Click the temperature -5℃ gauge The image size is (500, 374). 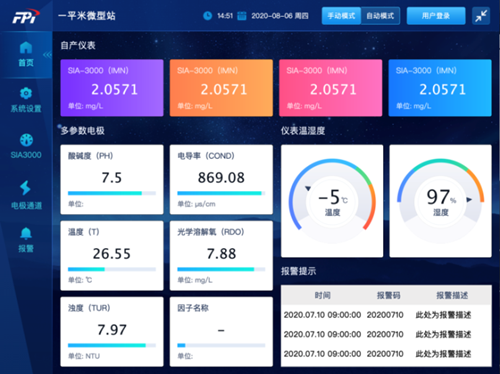pos(332,201)
